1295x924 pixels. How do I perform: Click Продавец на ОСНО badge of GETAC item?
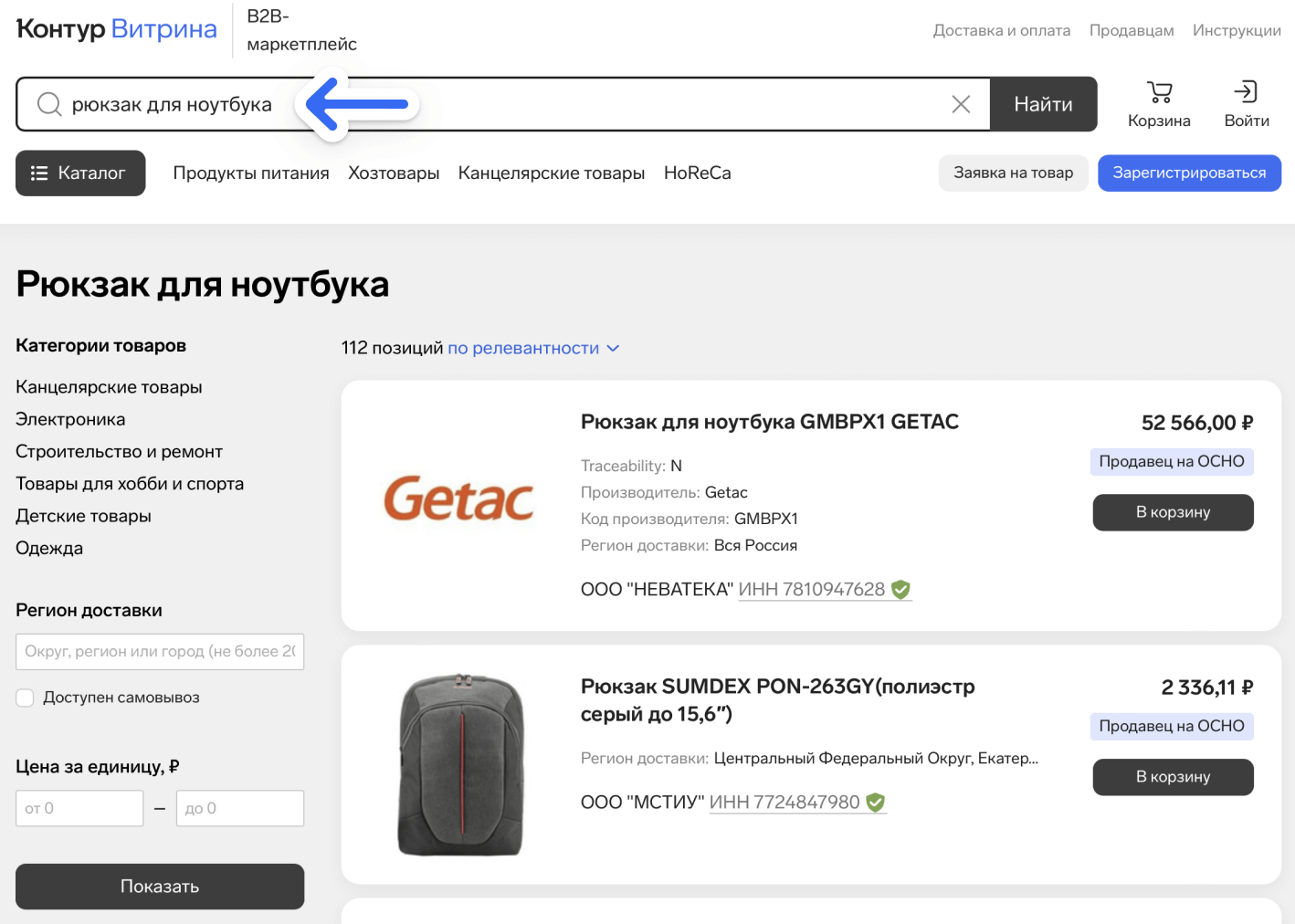[1172, 462]
